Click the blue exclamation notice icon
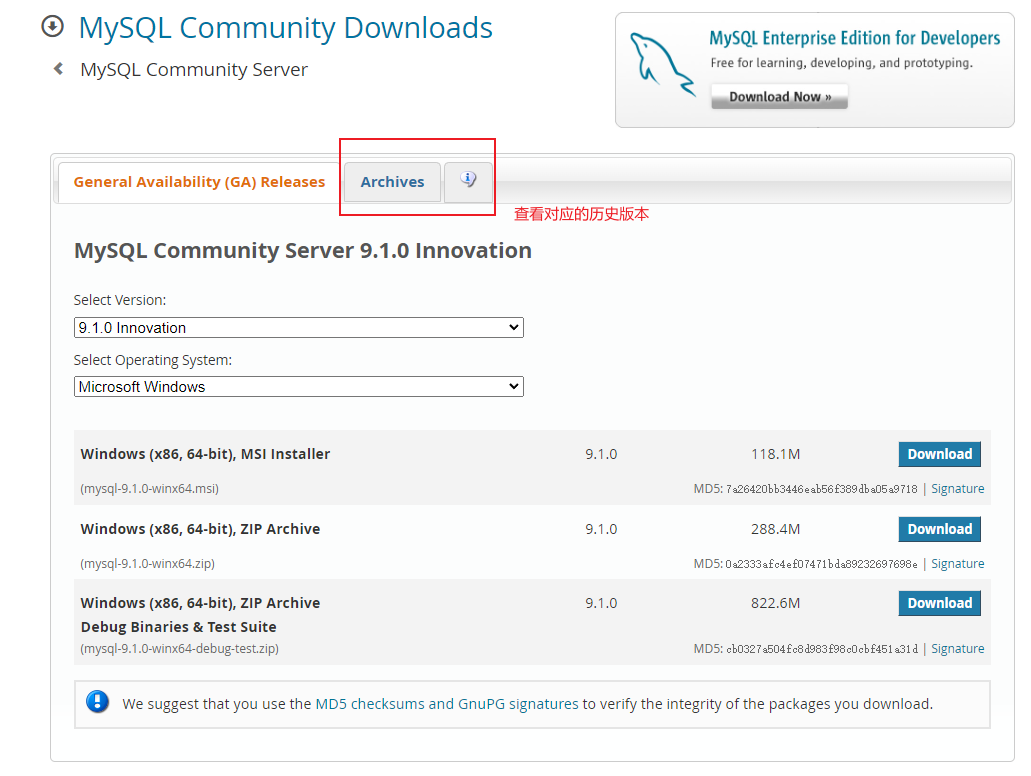The width and height of the screenshot is (1031, 776). click(x=97, y=702)
